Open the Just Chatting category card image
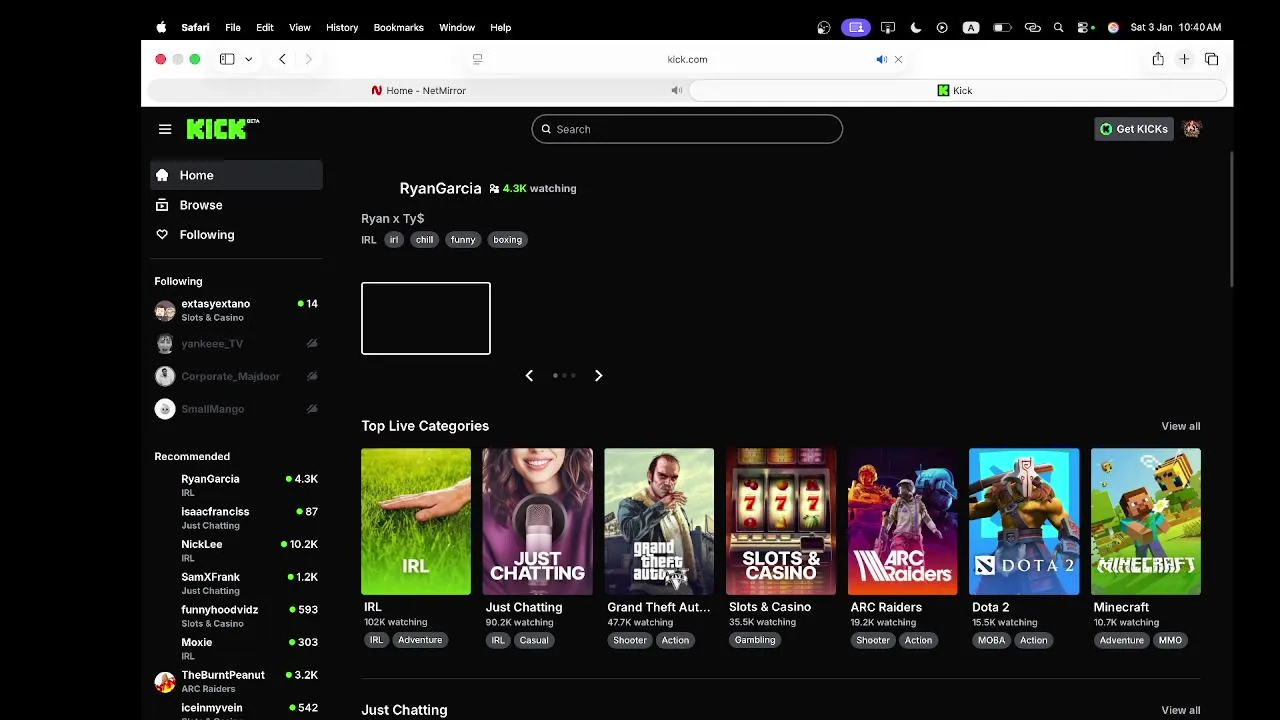Viewport: 1280px width, 720px height. pyautogui.click(x=538, y=521)
